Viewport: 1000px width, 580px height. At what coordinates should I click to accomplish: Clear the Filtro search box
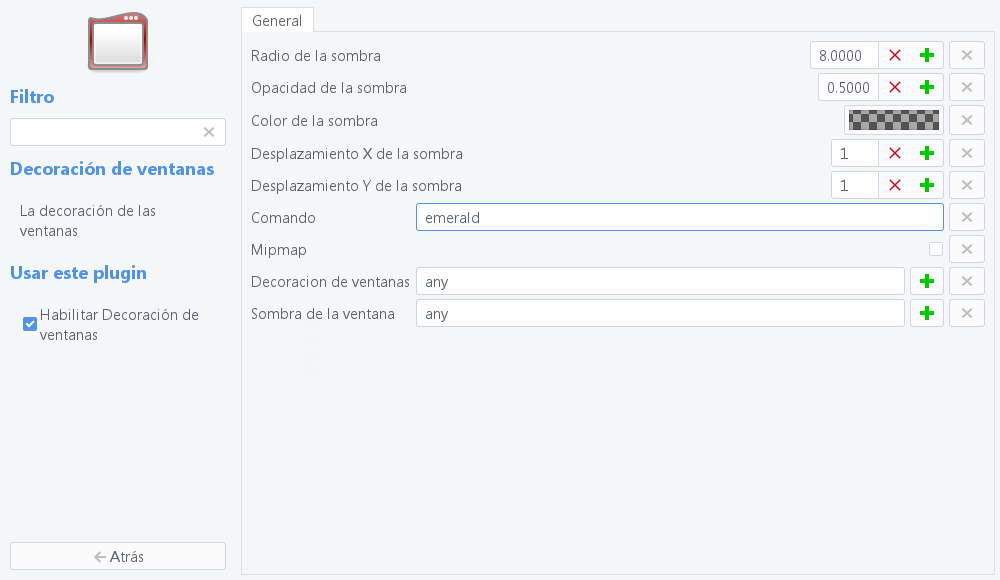tap(209, 132)
